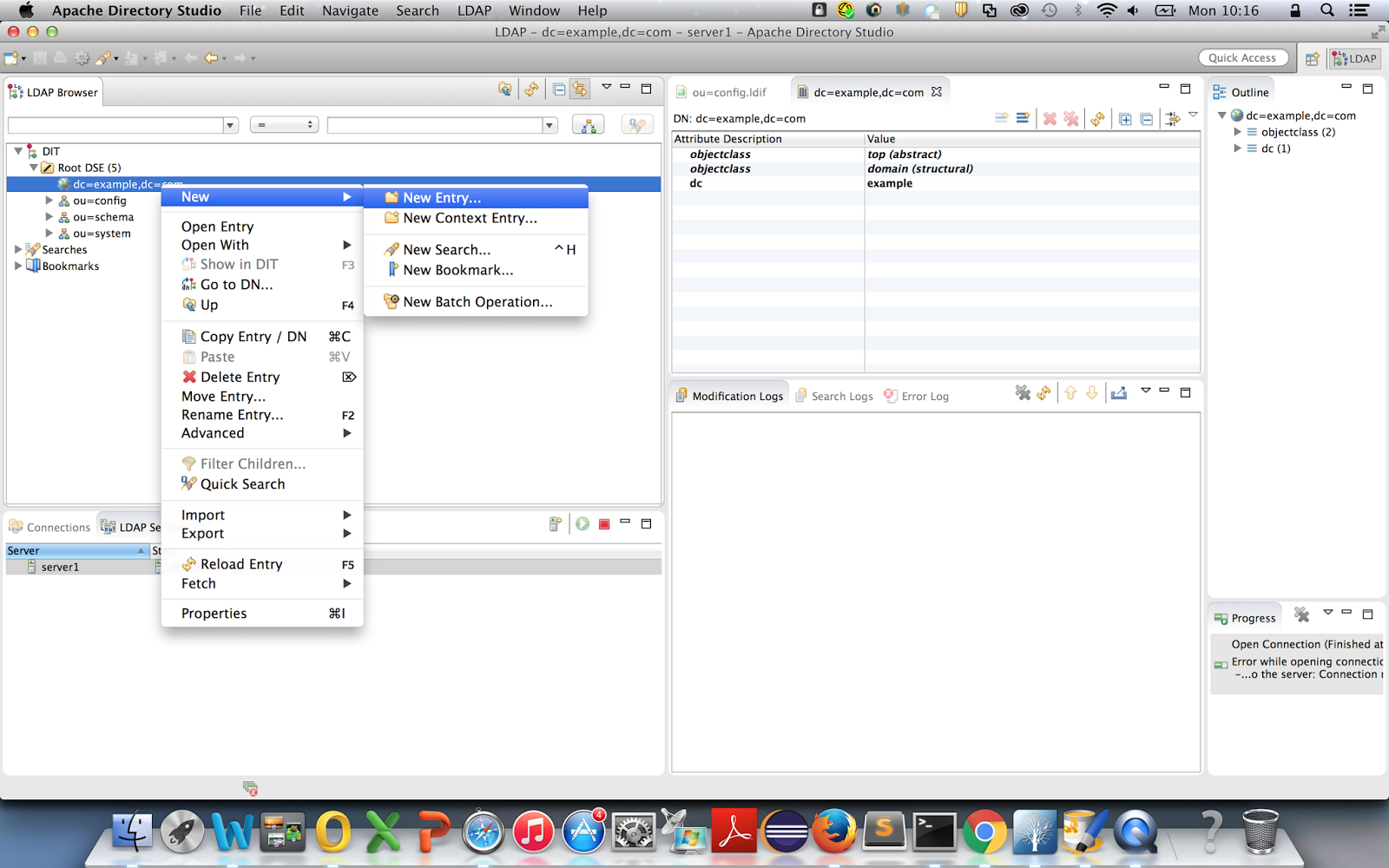Start the server with the green Run icon
The height and width of the screenshot is (868, 1389).
[583, 523]
